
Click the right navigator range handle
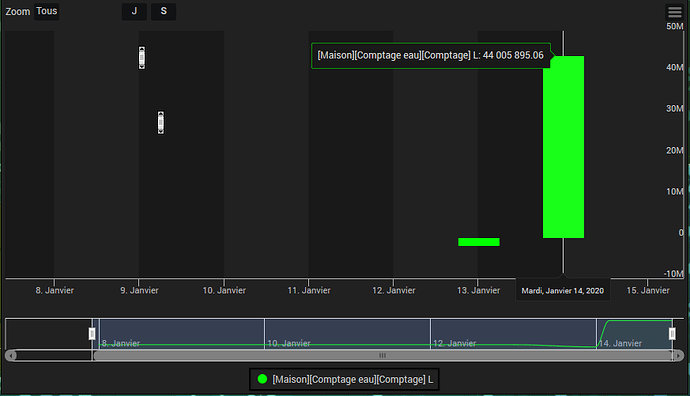tap(672, 334)
